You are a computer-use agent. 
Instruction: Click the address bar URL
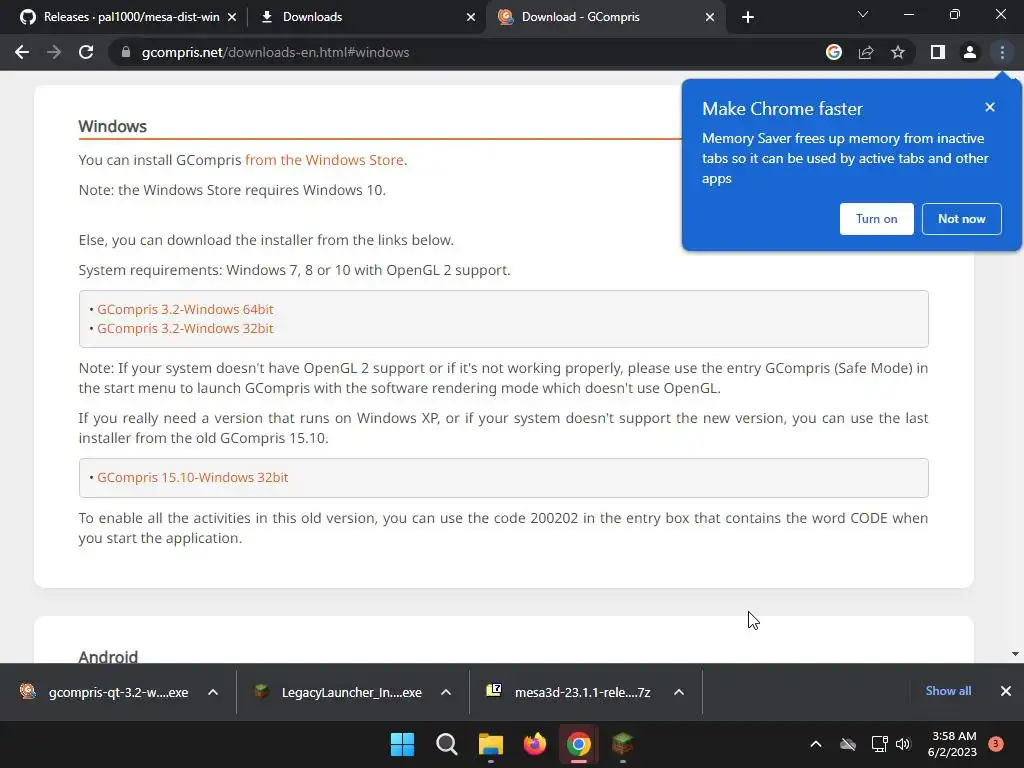(275, 52)
